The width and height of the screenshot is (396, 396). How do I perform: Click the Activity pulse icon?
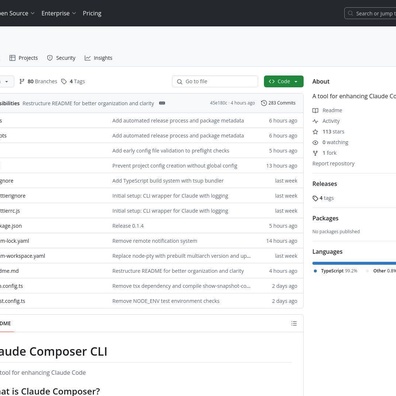coord(315,121)
